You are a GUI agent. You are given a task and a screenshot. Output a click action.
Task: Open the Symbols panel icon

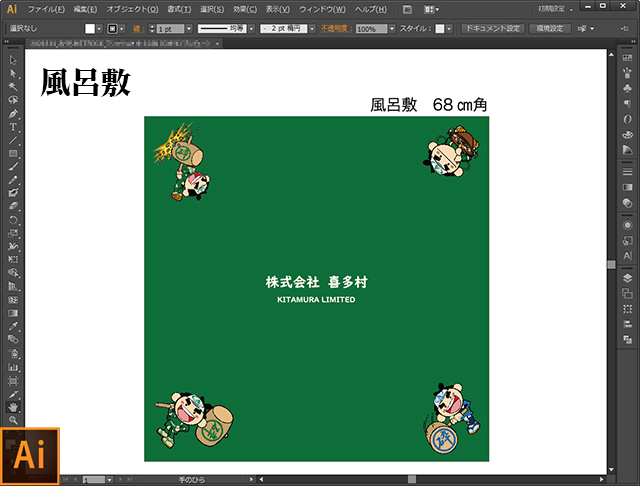click(x=627, y=88)
